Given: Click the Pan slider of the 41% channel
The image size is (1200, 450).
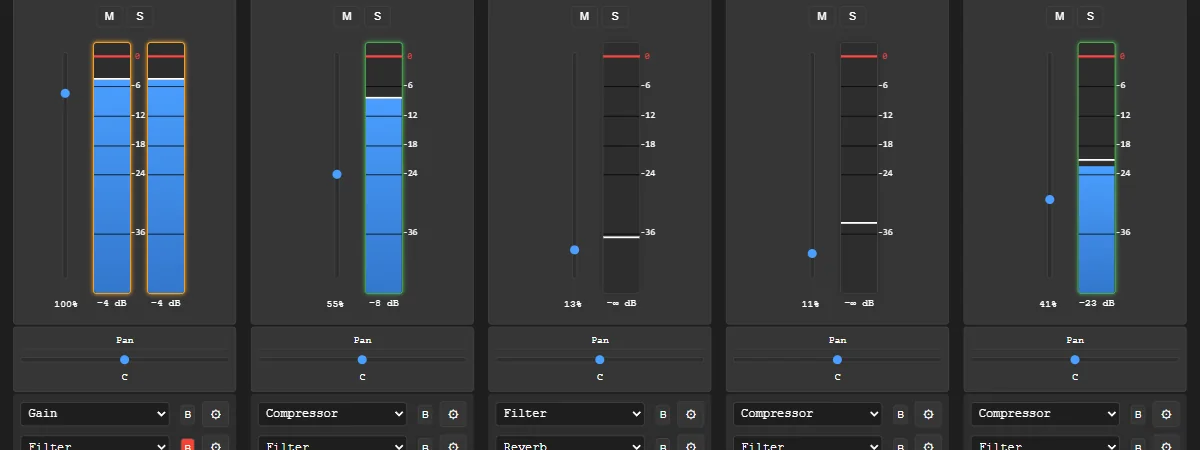Looking at the screenshot, I should 1075,359.
